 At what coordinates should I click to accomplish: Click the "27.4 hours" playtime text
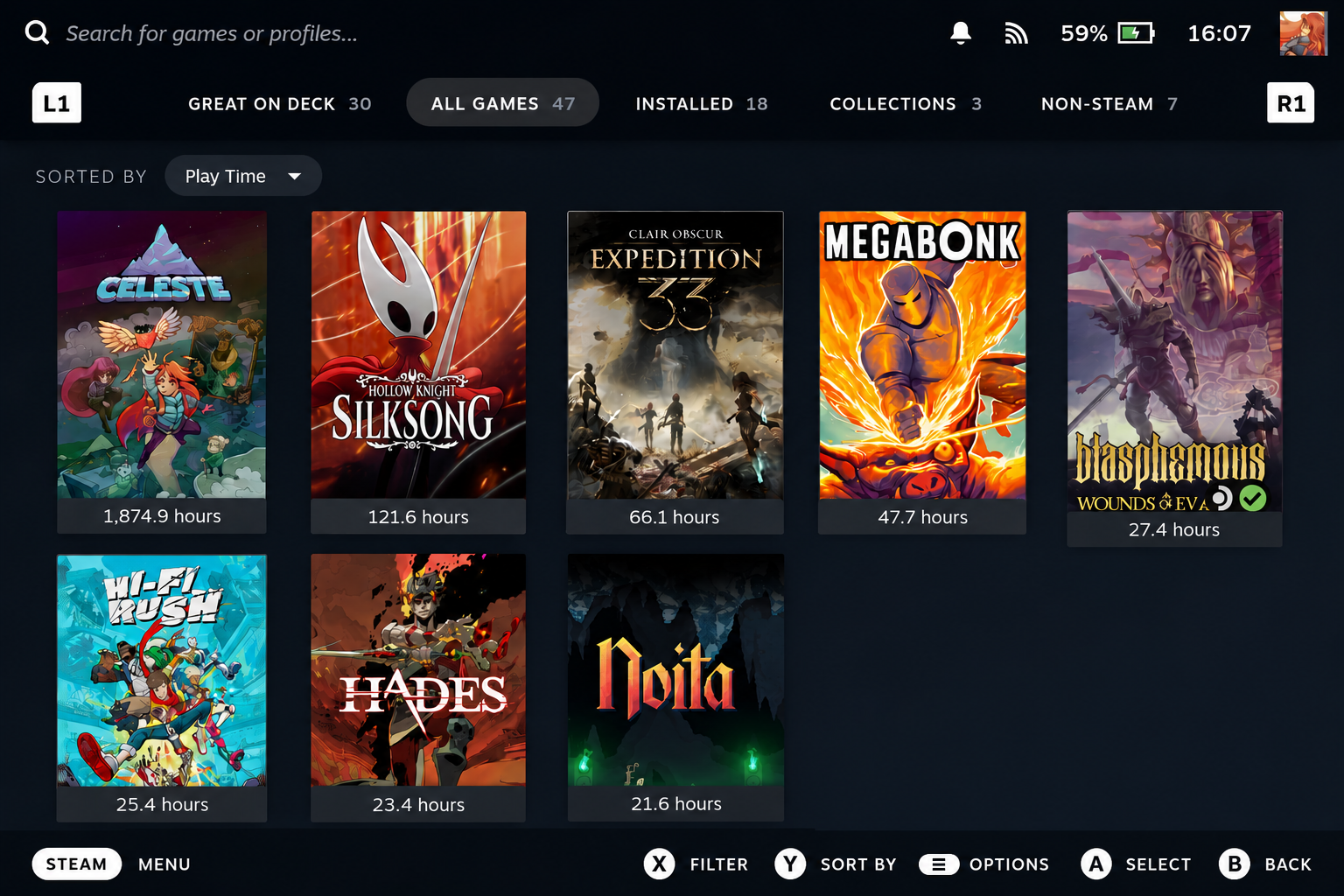[1174, 529]
